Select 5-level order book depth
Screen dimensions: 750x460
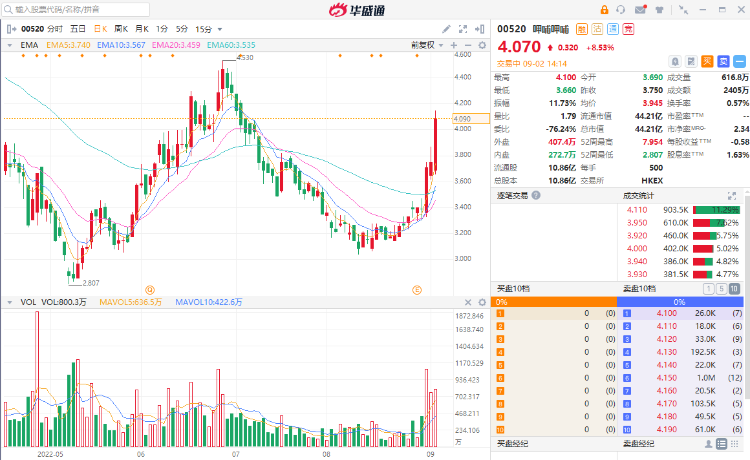click(x=722, y=289)
